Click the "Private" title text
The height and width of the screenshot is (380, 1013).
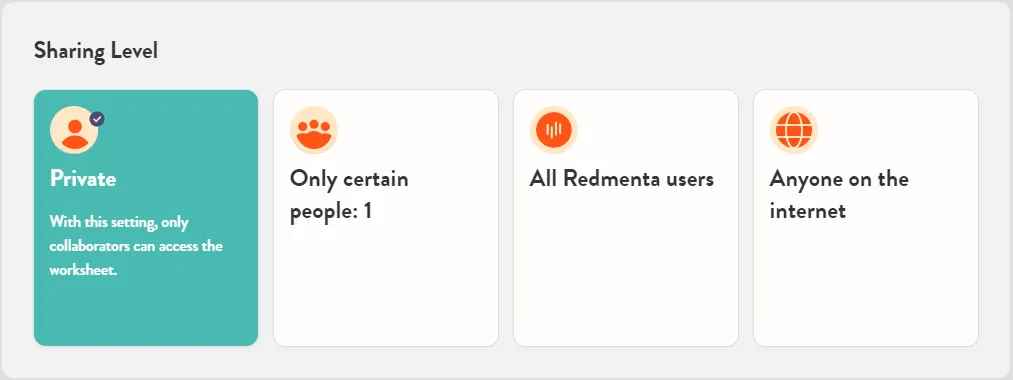click(x=83, y=178)
